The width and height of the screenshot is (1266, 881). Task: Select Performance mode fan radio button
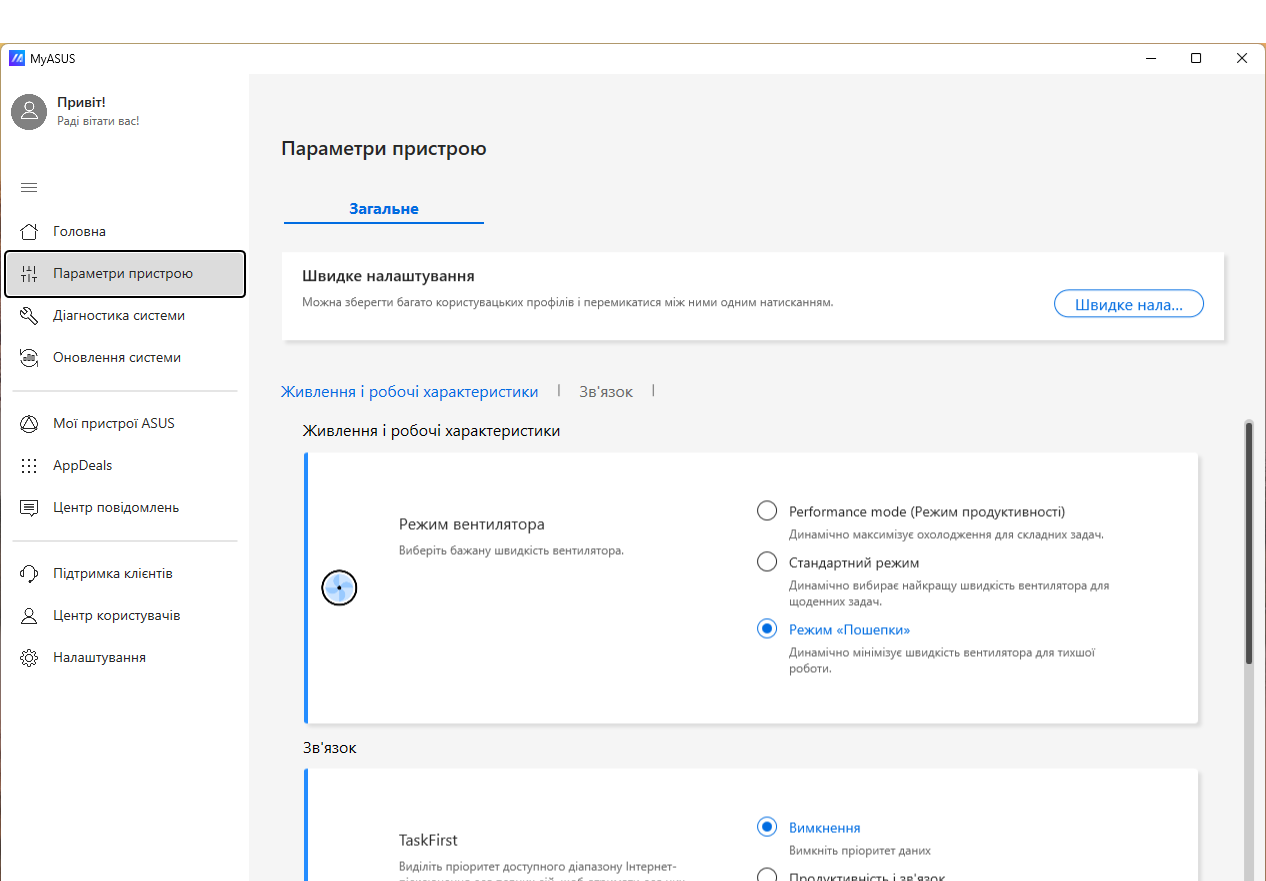point(767,511)
